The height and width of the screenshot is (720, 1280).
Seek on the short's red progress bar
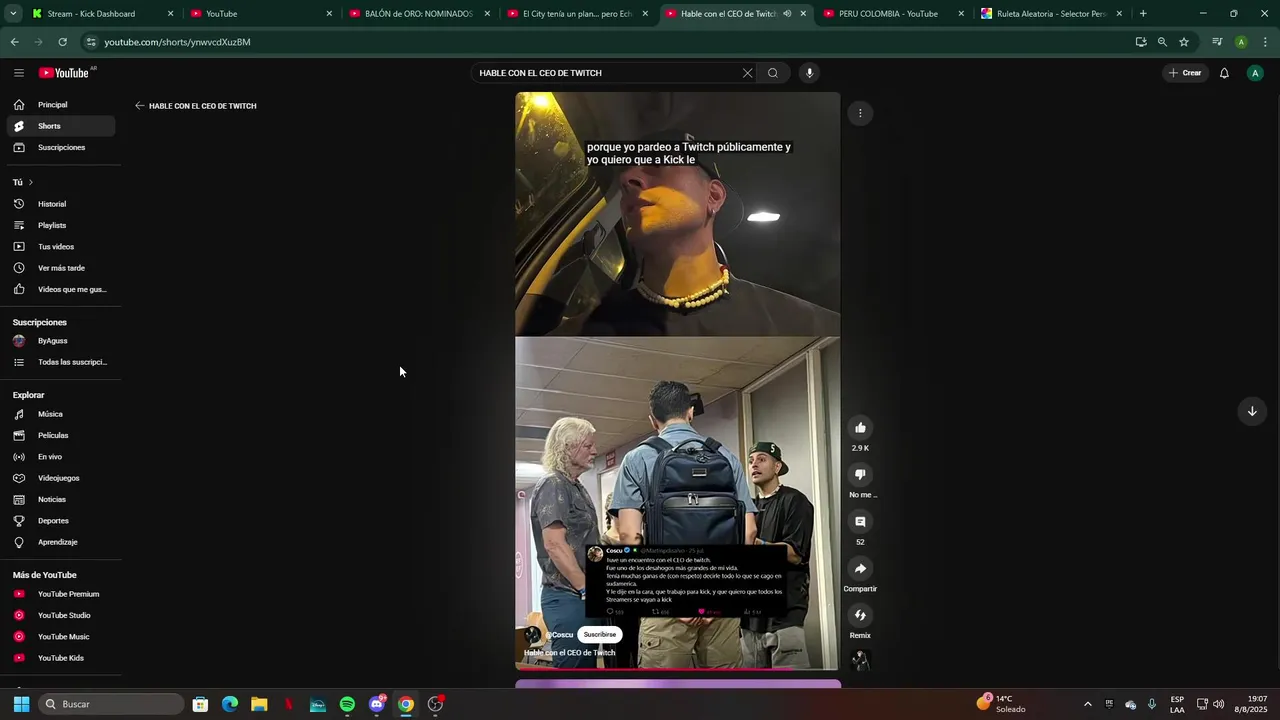point(678,669)
